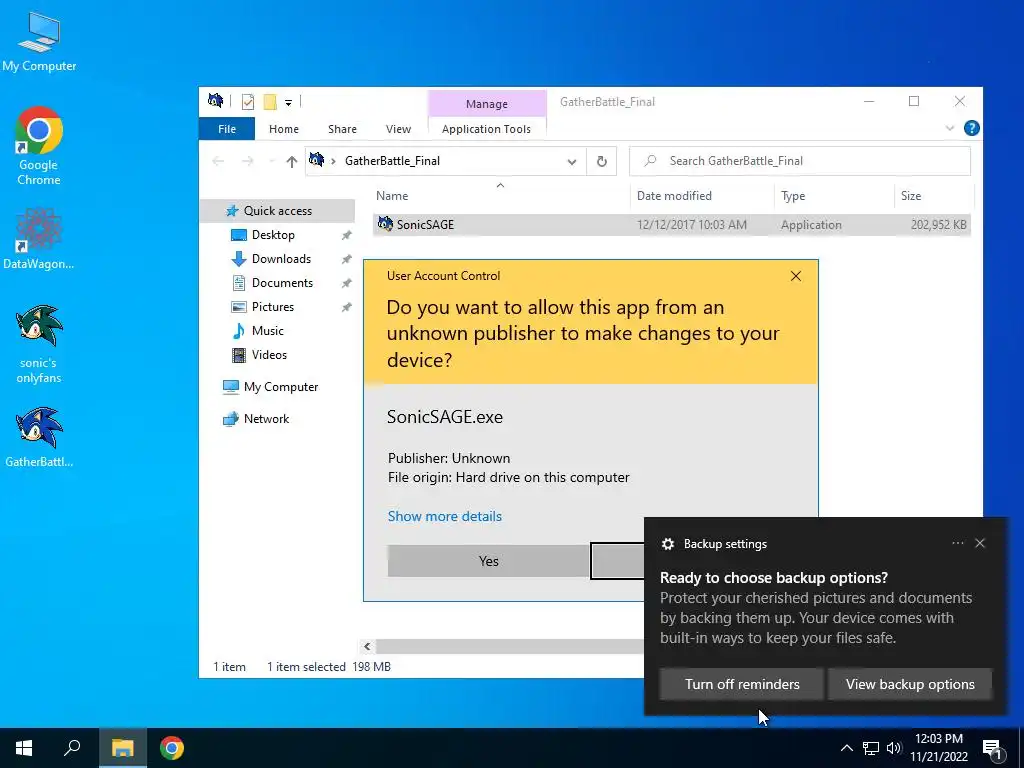
Task: Click Backup settings gear icon
Action: tap(667, 544)
